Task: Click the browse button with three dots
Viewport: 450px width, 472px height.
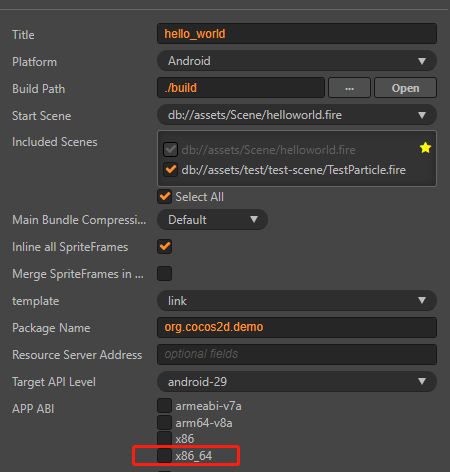Action: (x=349, y=88)
